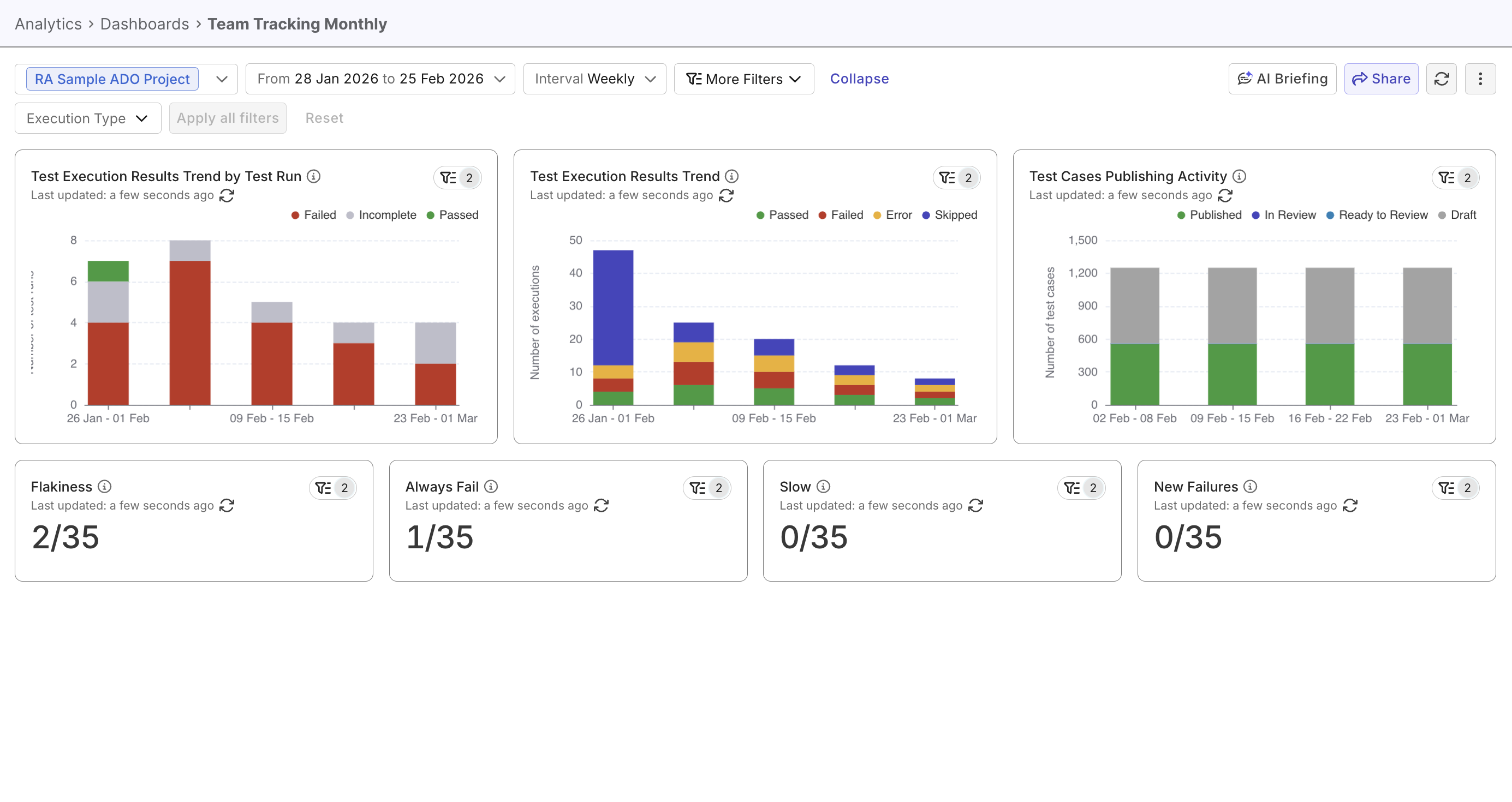Image resolution: width=1512 pixels, height=802 pixels.
Task: View info tooltip for the Slow widget
Action: pos(824,486)
